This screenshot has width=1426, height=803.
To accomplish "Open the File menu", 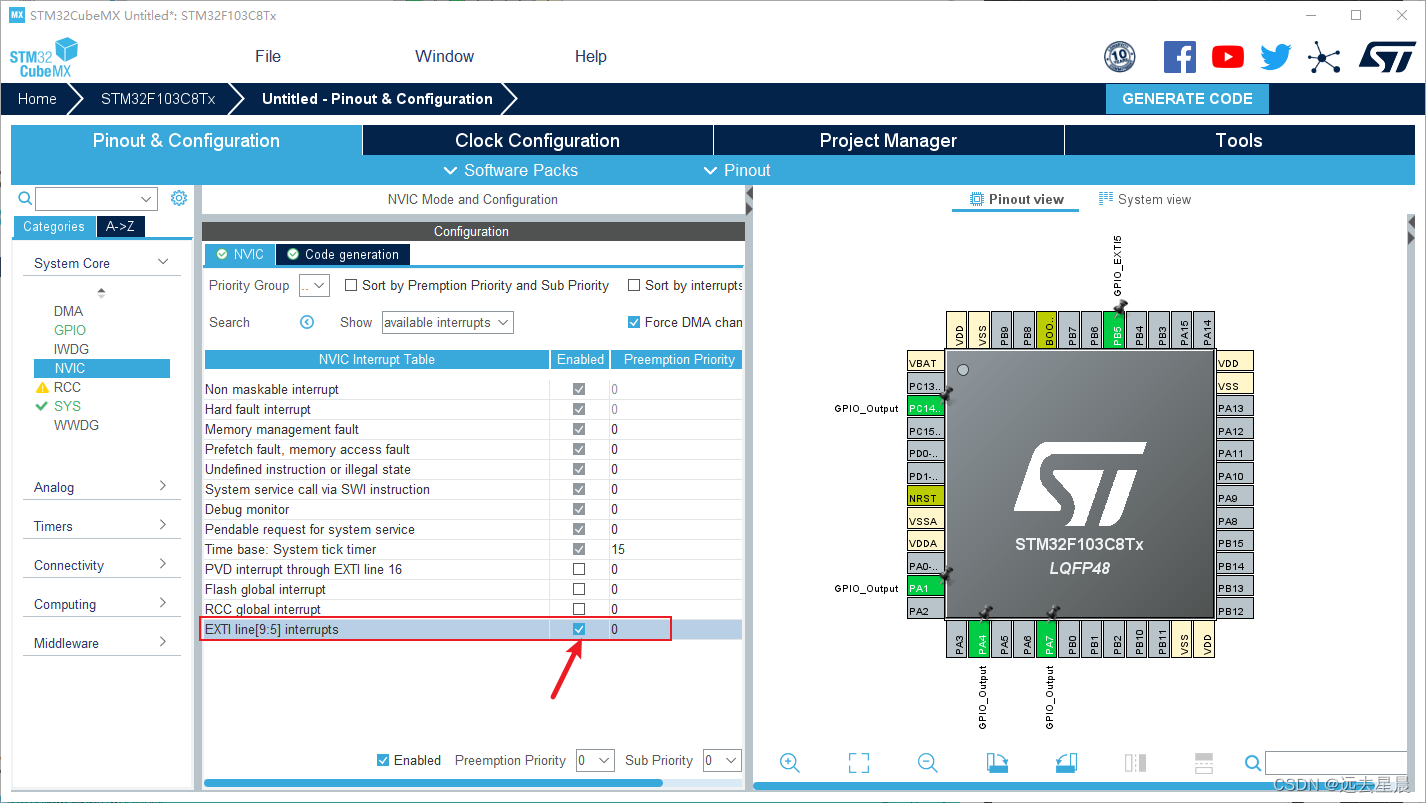I will click(268, 56).
